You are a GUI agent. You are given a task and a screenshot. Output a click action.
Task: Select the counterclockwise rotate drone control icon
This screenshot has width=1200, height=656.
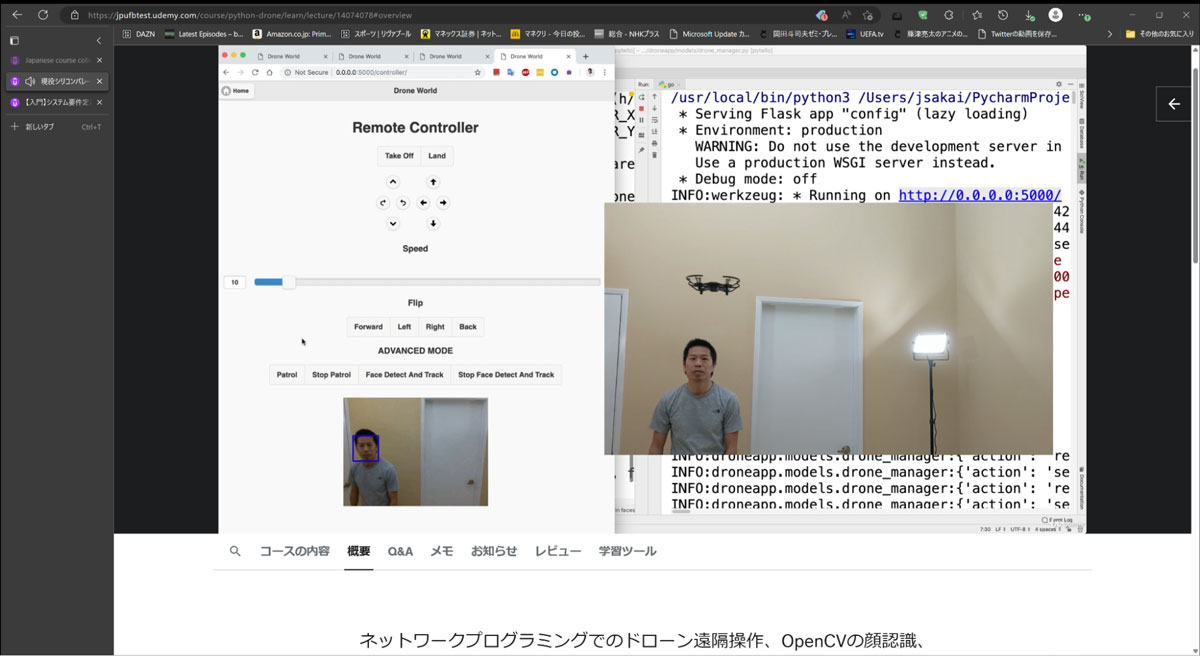point(404,202)
